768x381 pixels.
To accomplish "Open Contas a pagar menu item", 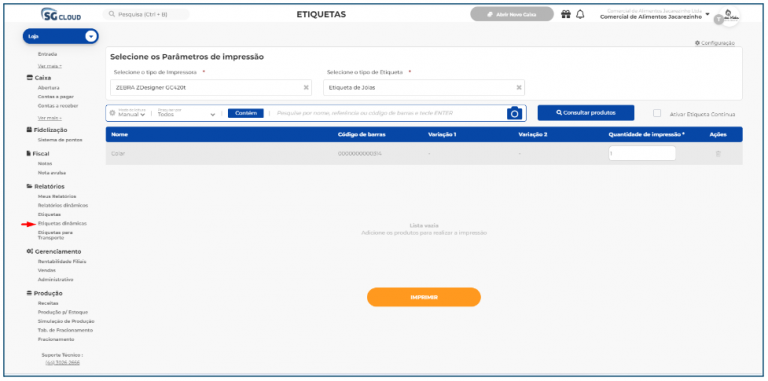I will pyautogui.click(x=55, y=97).
